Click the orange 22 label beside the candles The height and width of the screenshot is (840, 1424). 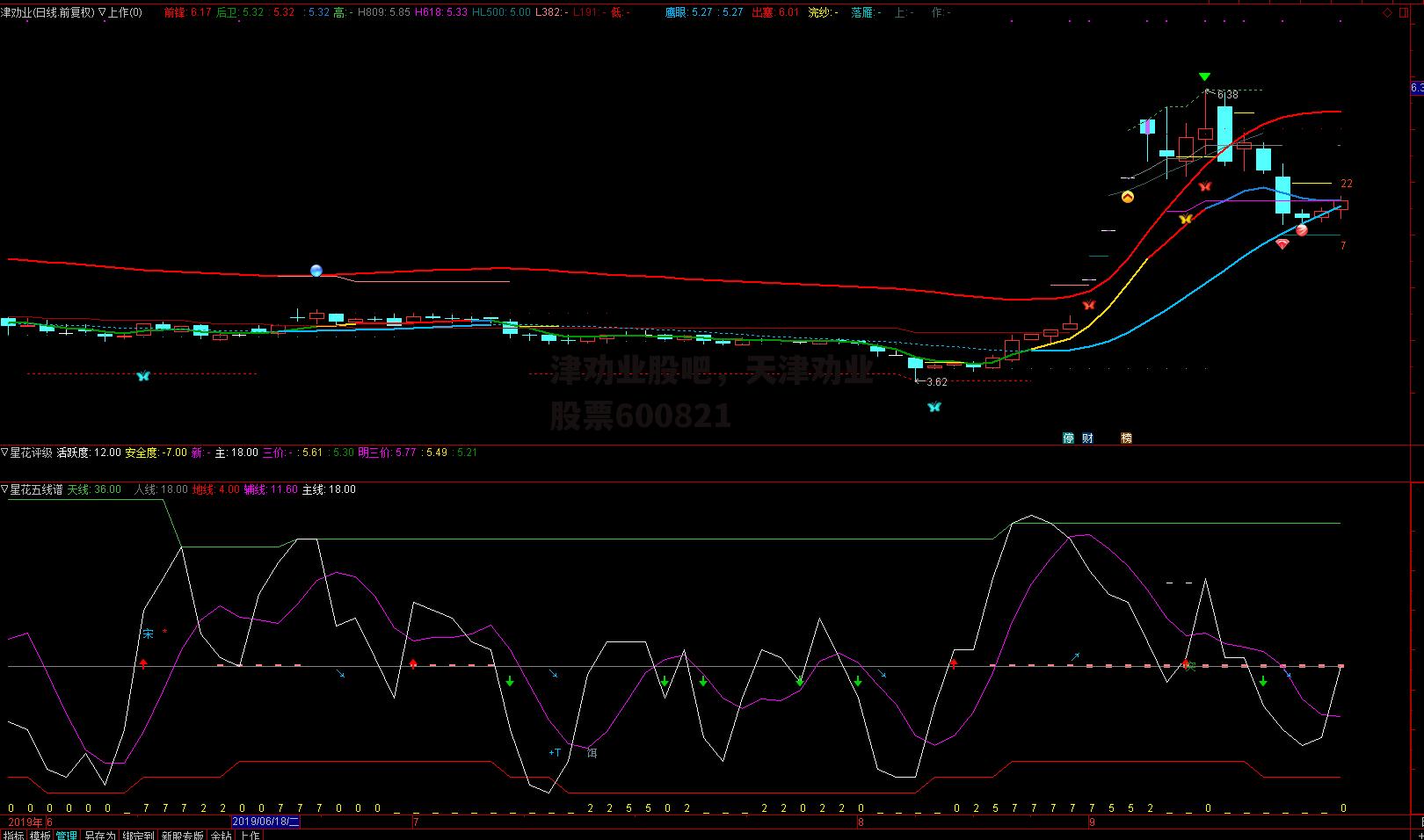coord(1347,184)
